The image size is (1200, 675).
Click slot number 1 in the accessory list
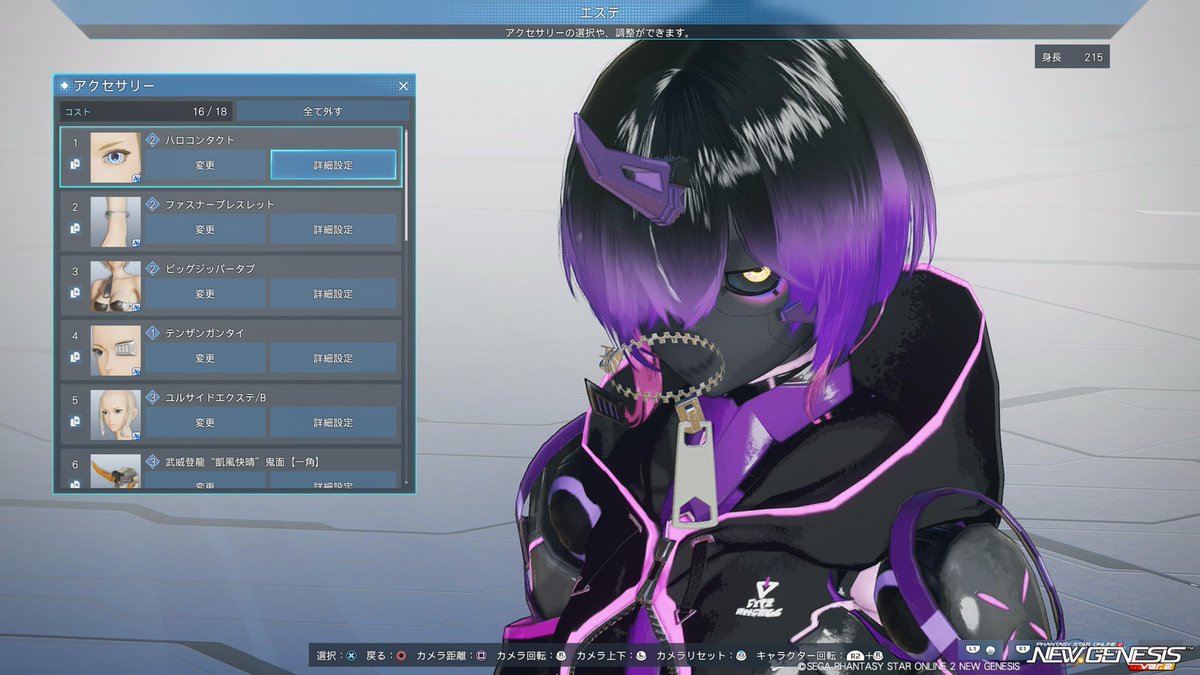[x=75, y=143]
